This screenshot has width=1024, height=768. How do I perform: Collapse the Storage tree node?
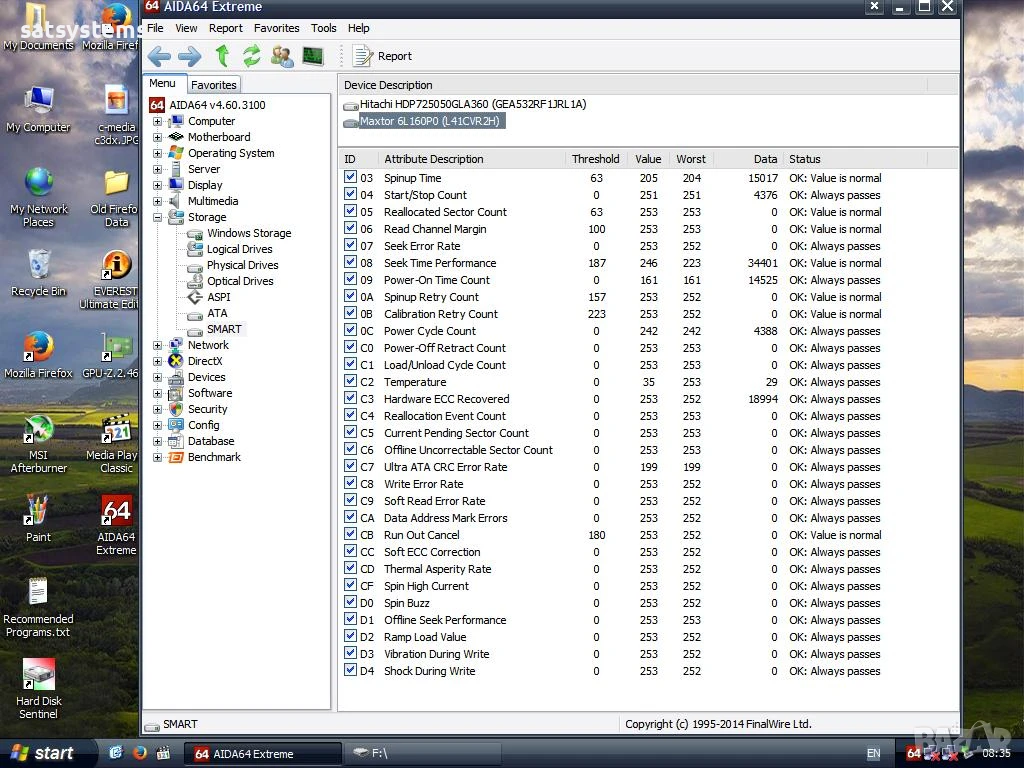(x=157, y=217)
